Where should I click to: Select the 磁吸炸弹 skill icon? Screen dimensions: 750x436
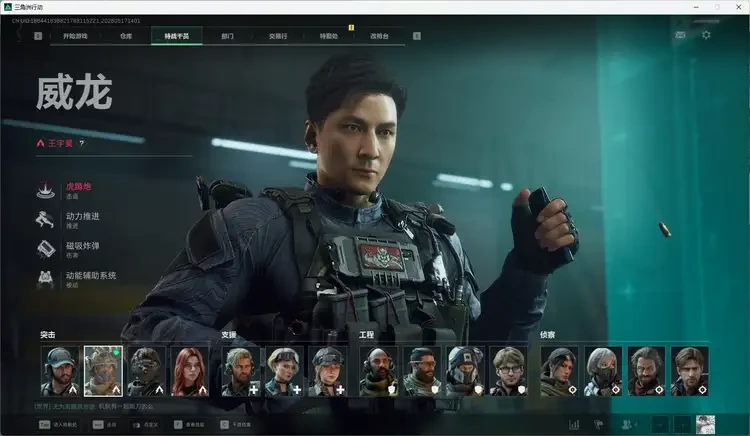(x=46, y=249)
